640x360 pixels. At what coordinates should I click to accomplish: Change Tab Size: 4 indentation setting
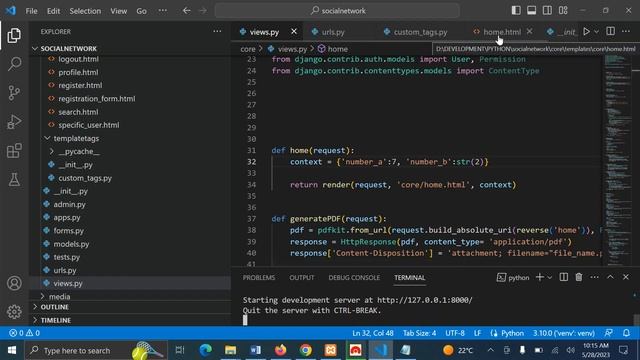point(419,333)
